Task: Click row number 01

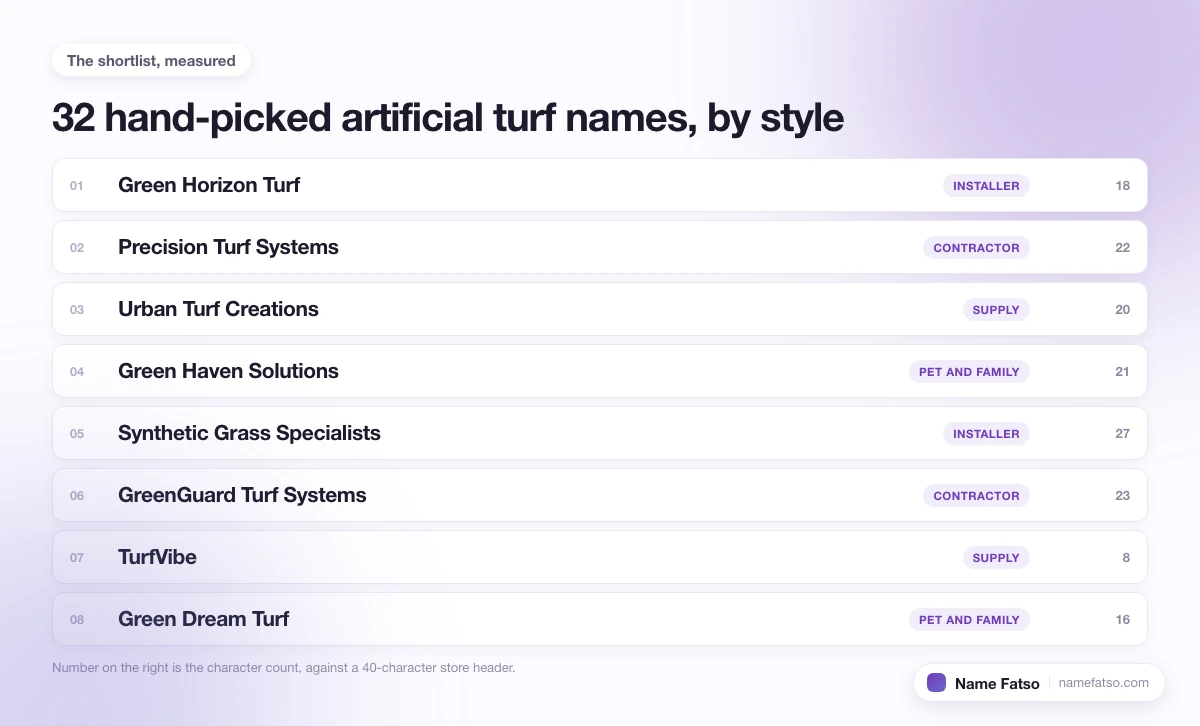Action: [77, 185]
